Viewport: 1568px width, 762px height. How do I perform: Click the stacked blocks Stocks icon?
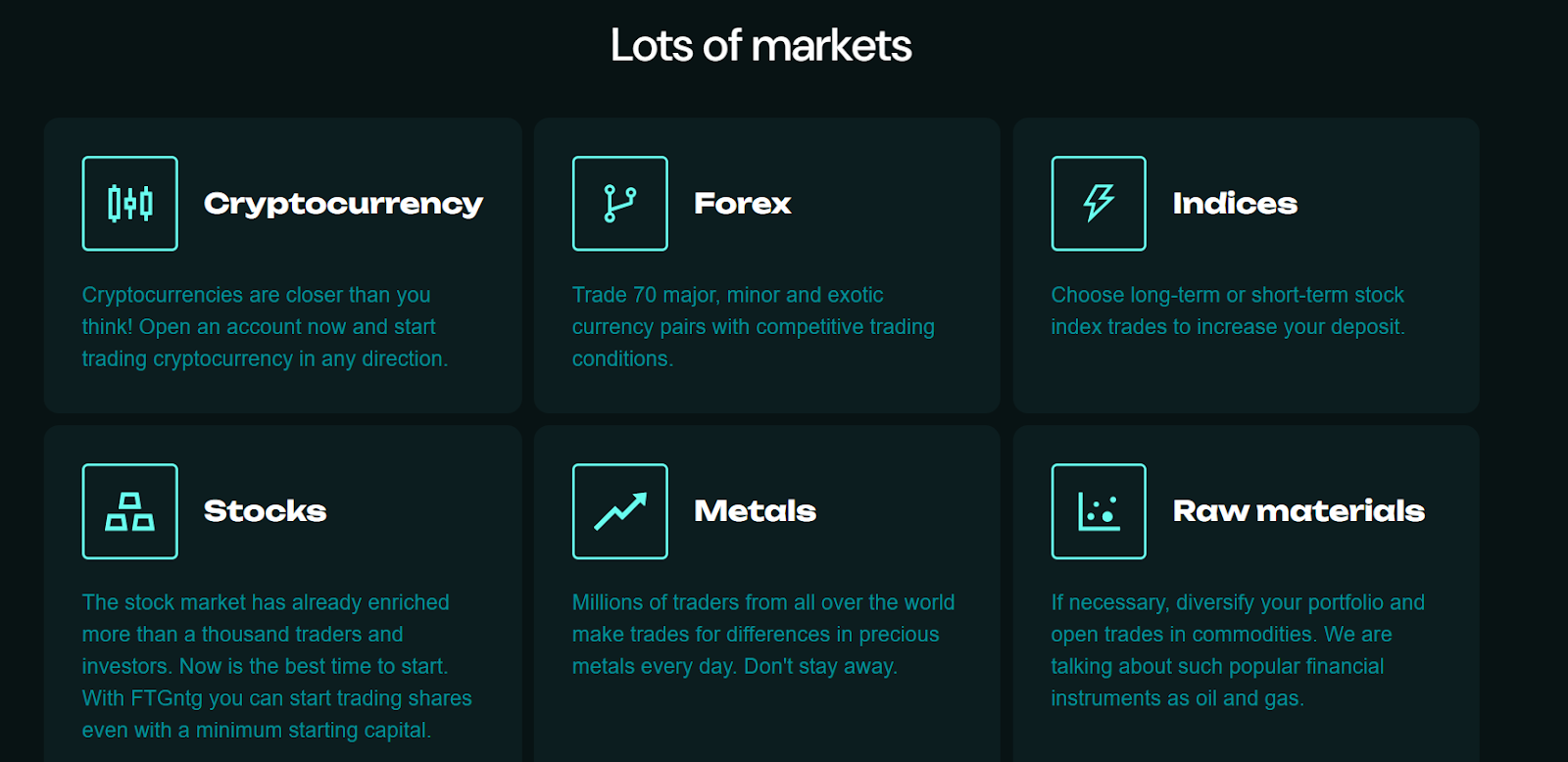click(x=130, y=511)
